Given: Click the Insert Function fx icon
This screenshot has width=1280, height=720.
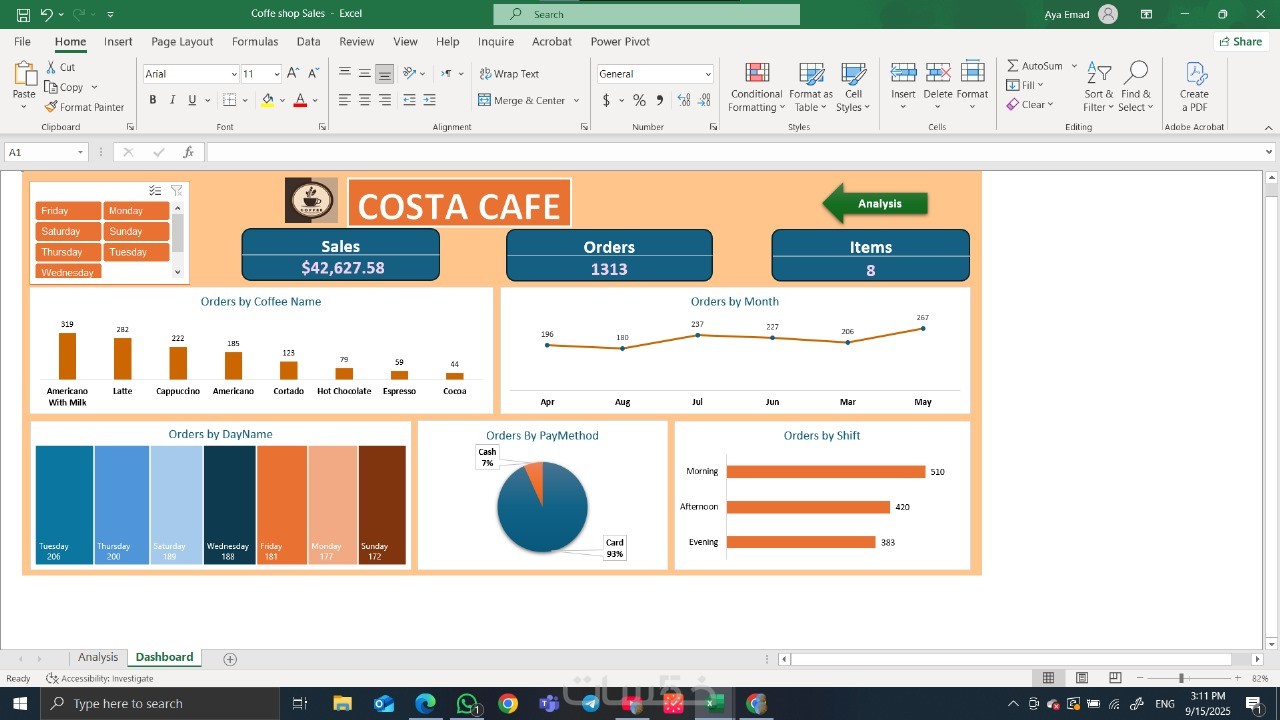Looking at the screenshot, I should [188, 152].
